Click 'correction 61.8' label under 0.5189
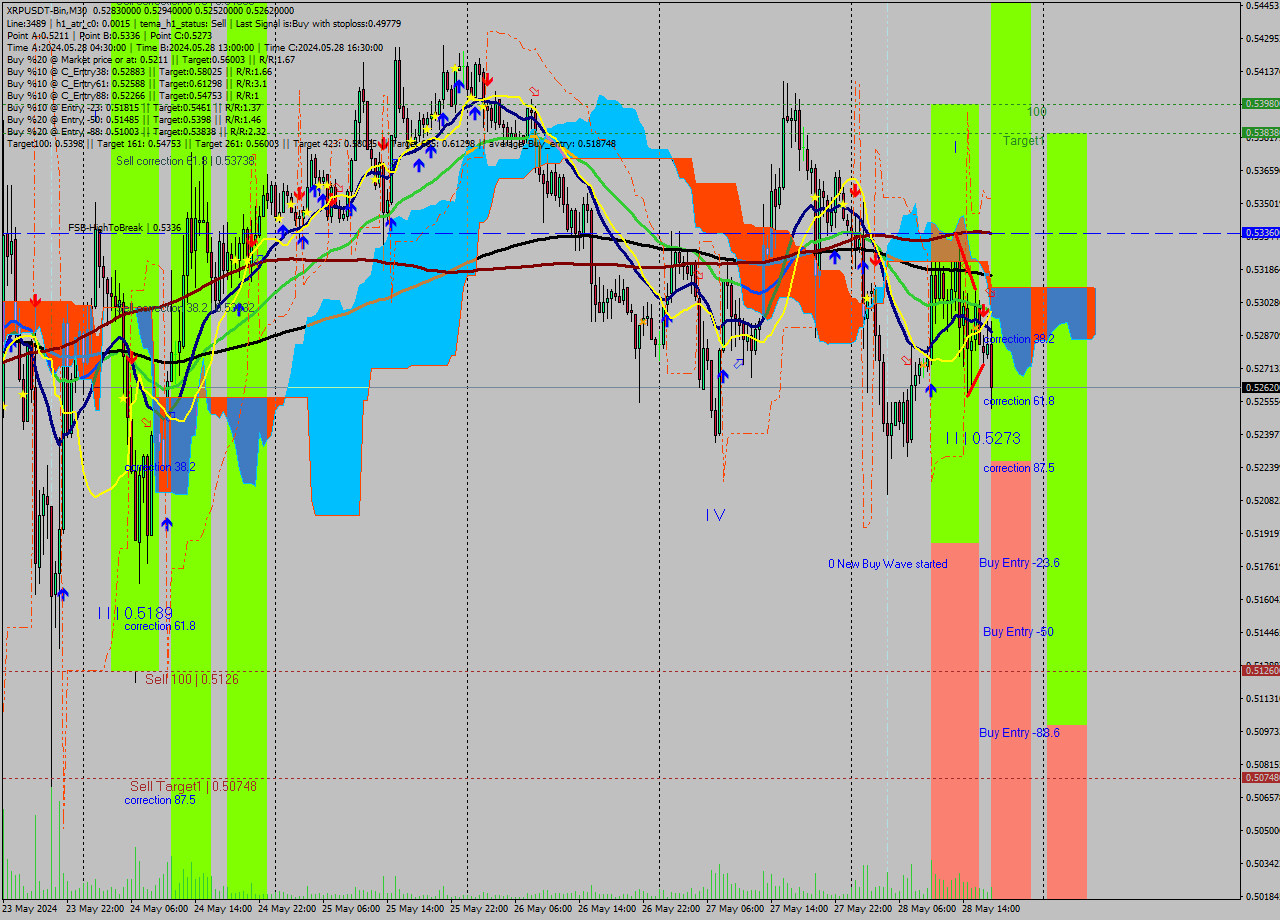The height and width of the screenshot is (920, 1280). coord(160,626)
